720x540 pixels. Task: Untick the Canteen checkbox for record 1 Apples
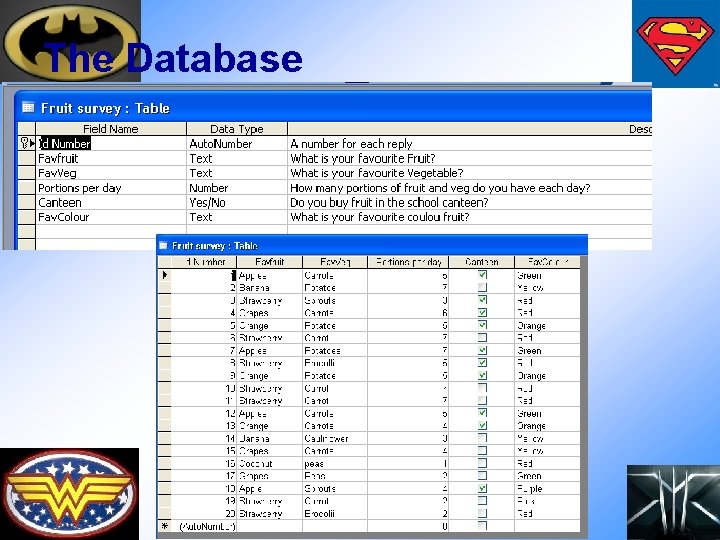point(482,275)
